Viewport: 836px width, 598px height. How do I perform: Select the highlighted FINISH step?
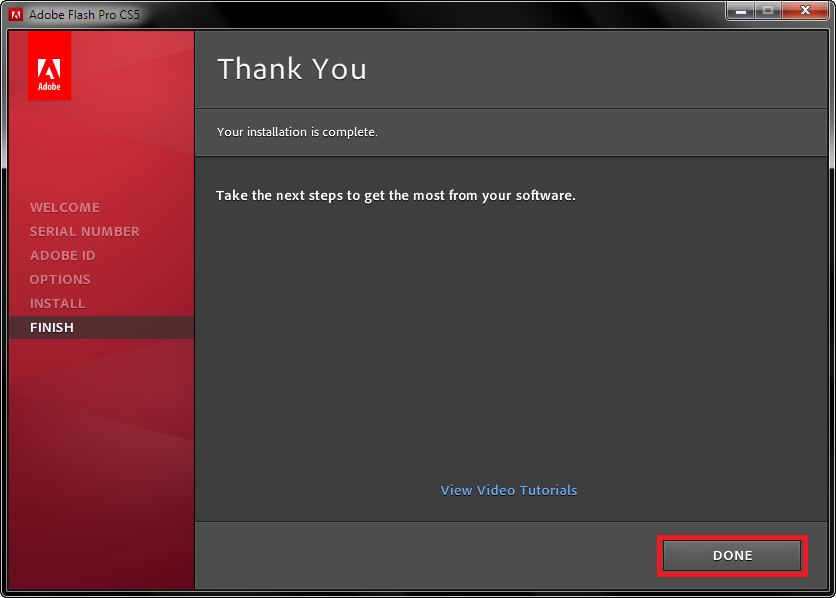101,327
